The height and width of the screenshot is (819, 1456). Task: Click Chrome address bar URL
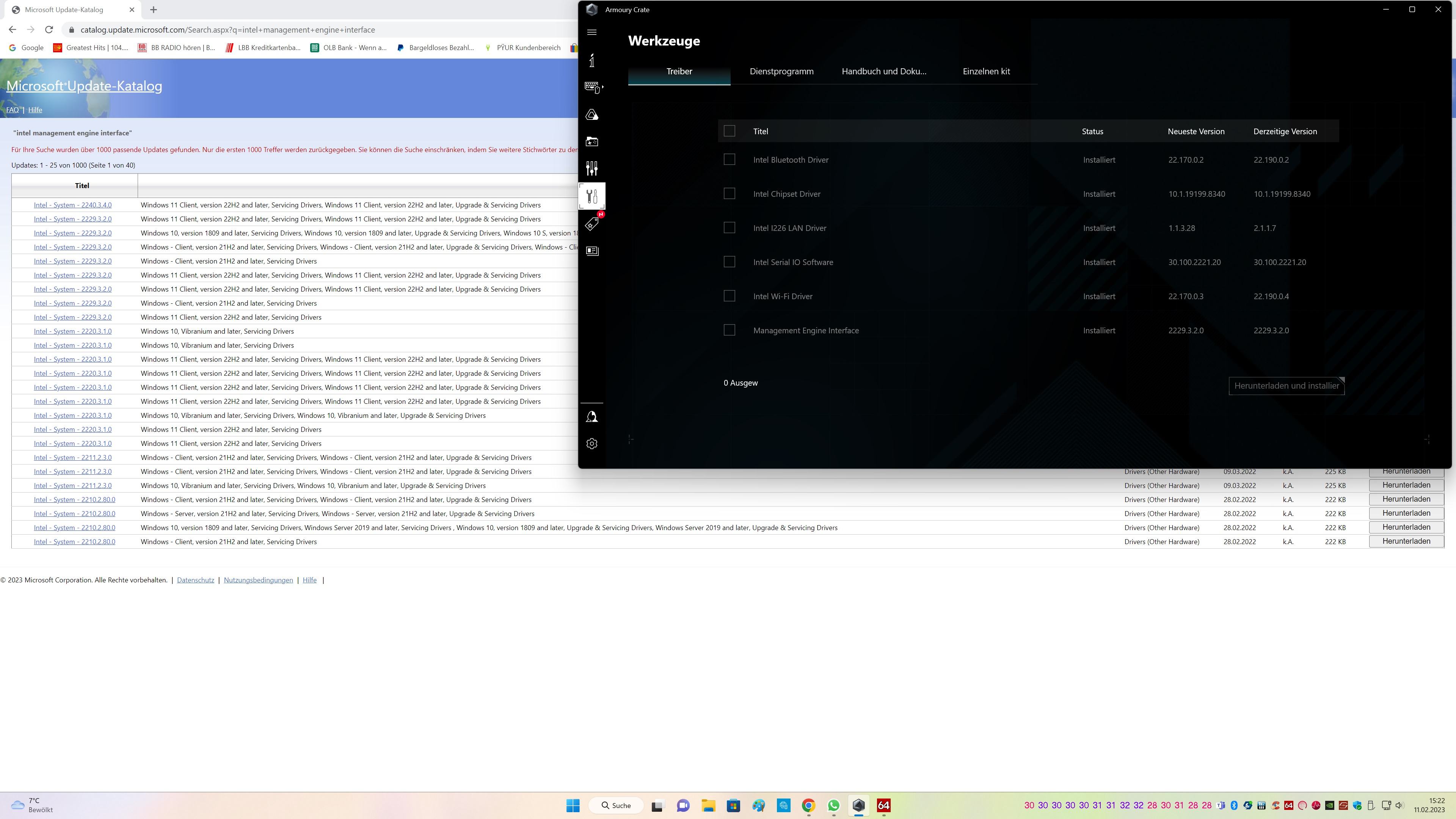point(228,30)
